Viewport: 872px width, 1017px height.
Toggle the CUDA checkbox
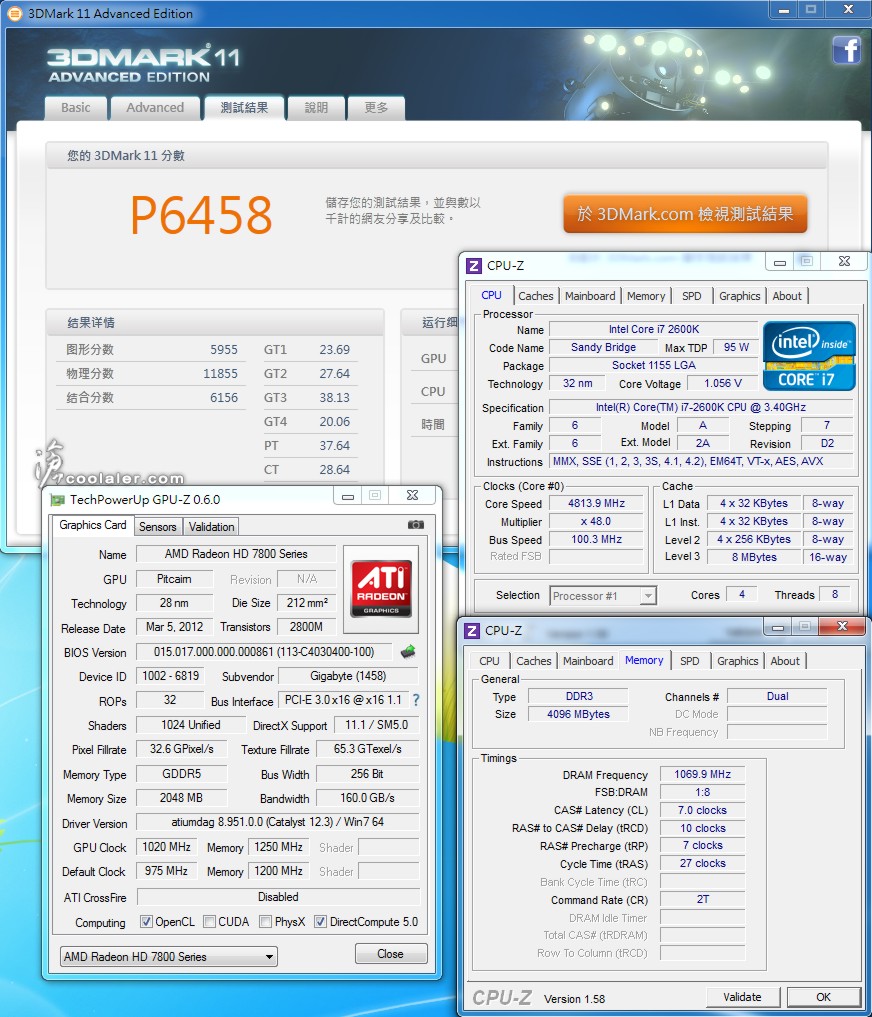tap(210, 922)
